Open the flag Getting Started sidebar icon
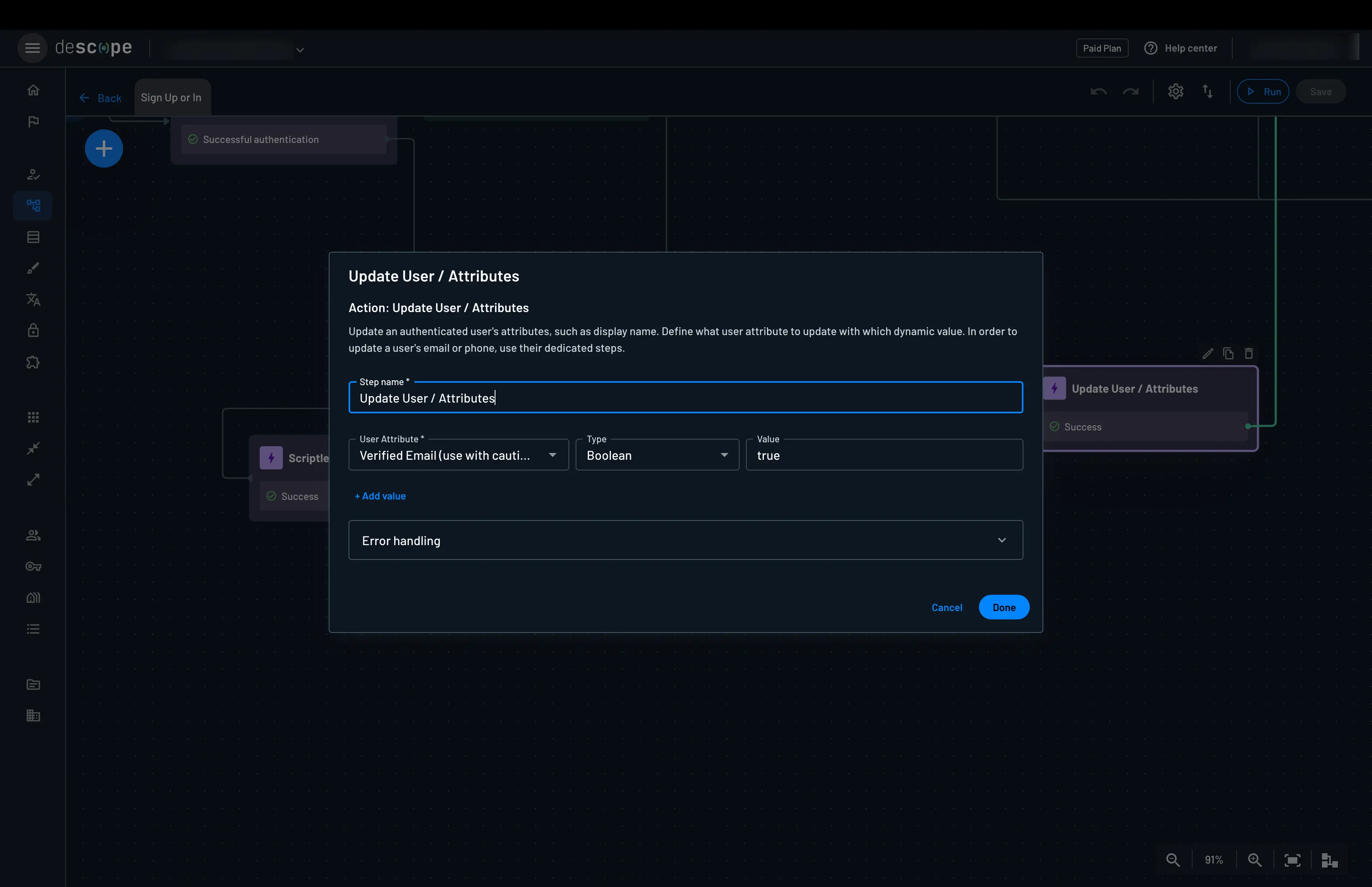The width and height of the screenshot is (1372, 887). pos(33,121)
